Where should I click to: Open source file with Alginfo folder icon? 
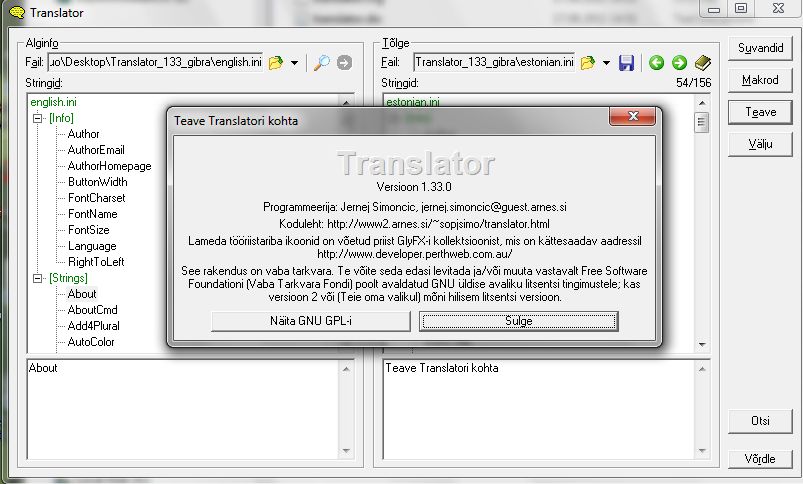pyautogui.click(x=276, y=62)
